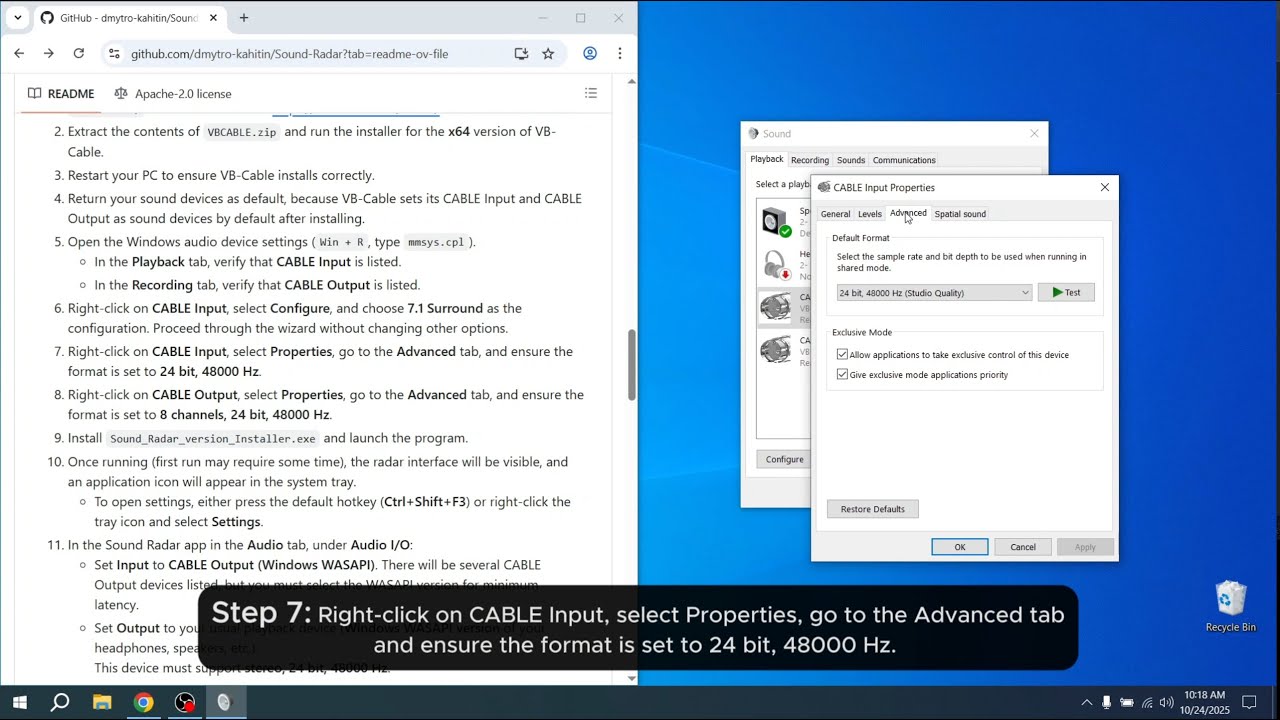Open taskbar Search

pos(60,702)
